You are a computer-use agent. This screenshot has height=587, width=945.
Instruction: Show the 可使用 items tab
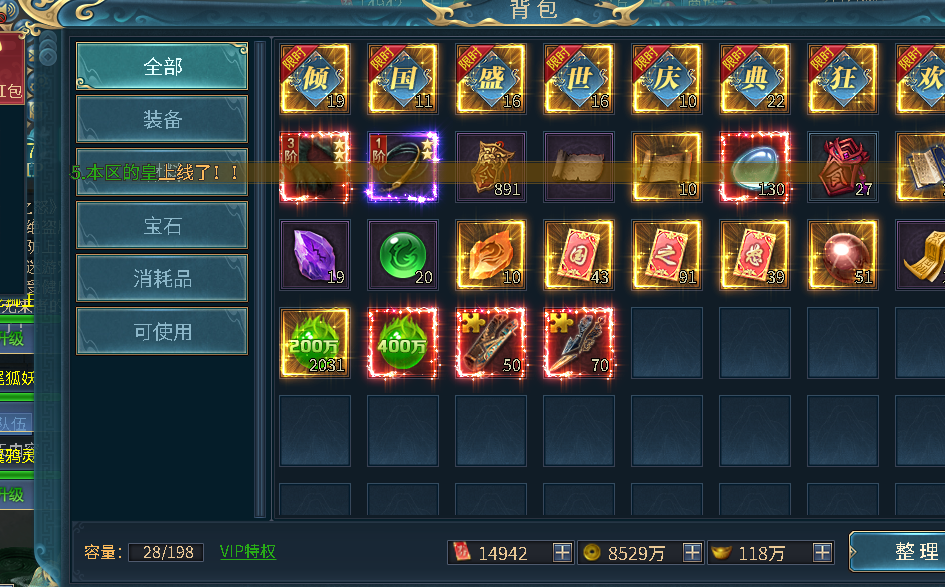[162, 331]
